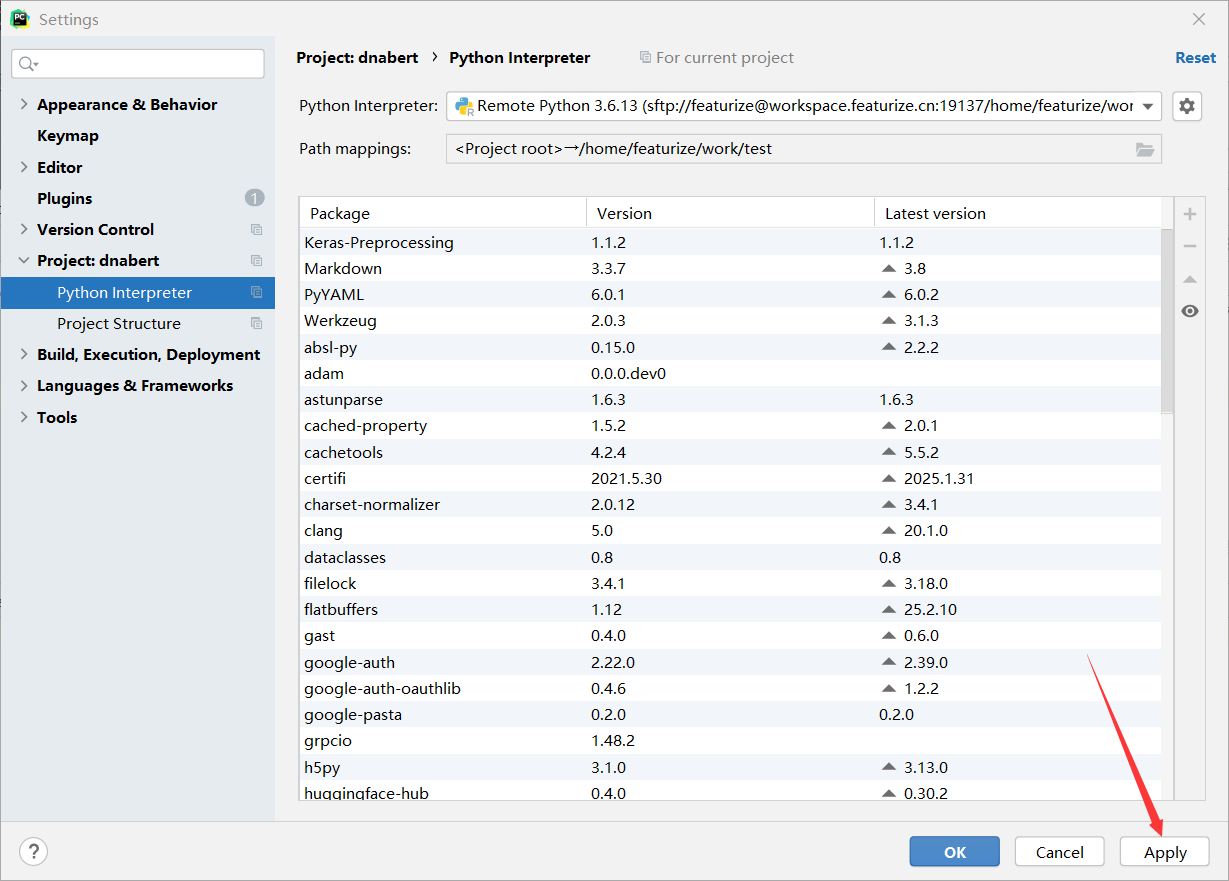Upgrade selected package with up arrow
Image resolution: width=1229 pixels, height=881 pixels.
(1190, 279)
